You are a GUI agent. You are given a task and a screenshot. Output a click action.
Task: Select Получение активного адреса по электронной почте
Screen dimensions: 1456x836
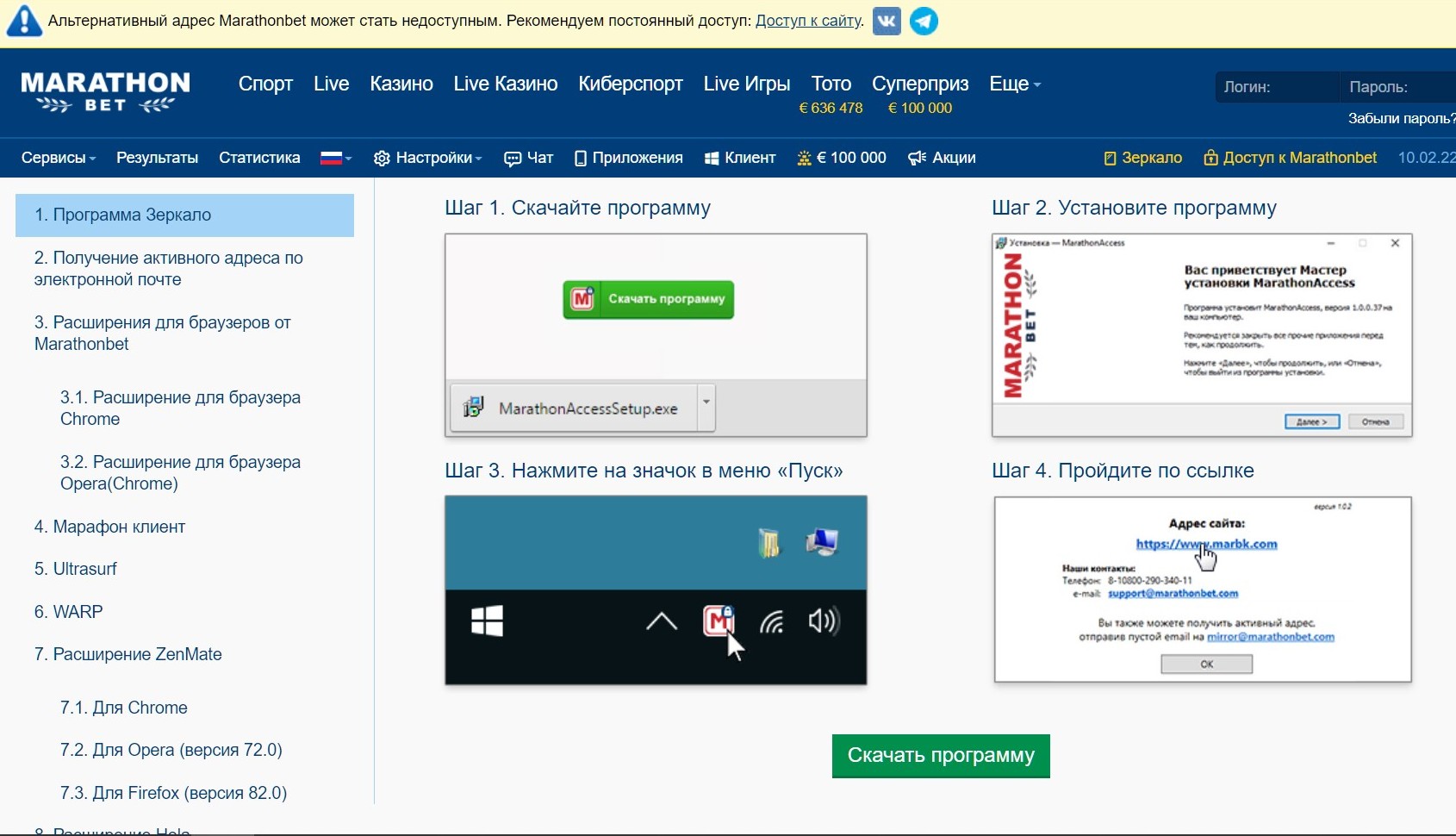click(x=169, y=269)
